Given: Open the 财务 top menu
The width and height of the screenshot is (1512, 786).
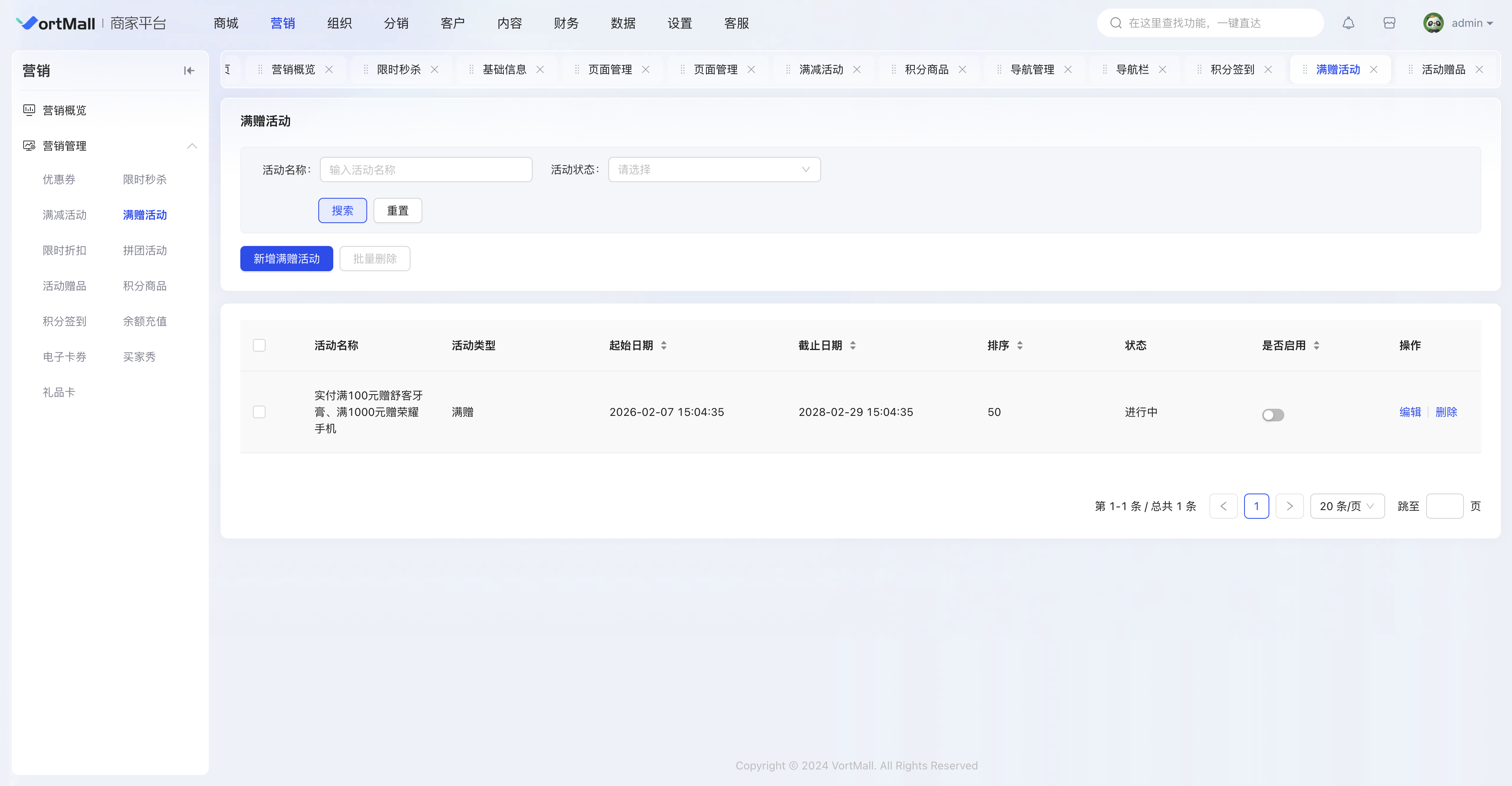Looking at the screenshot, I should tap(566, 24).
